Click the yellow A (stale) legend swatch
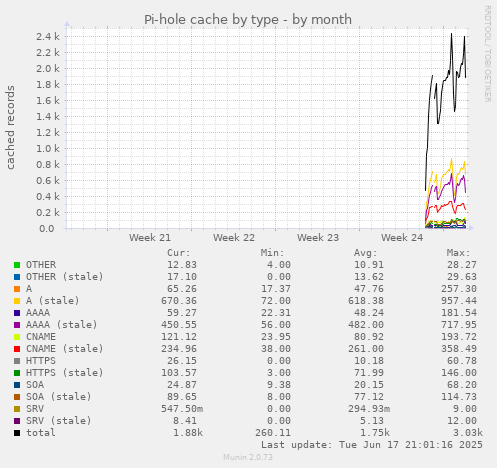The width and height of the screenshot is (497, 468). point(17,301)
